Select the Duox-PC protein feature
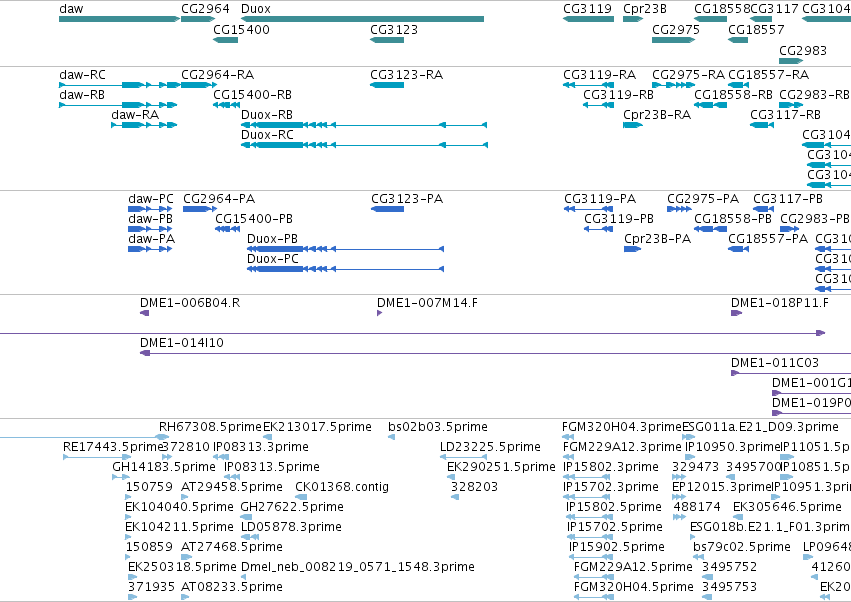The width and height of the screenshot is (851, 602). point(346,269)
